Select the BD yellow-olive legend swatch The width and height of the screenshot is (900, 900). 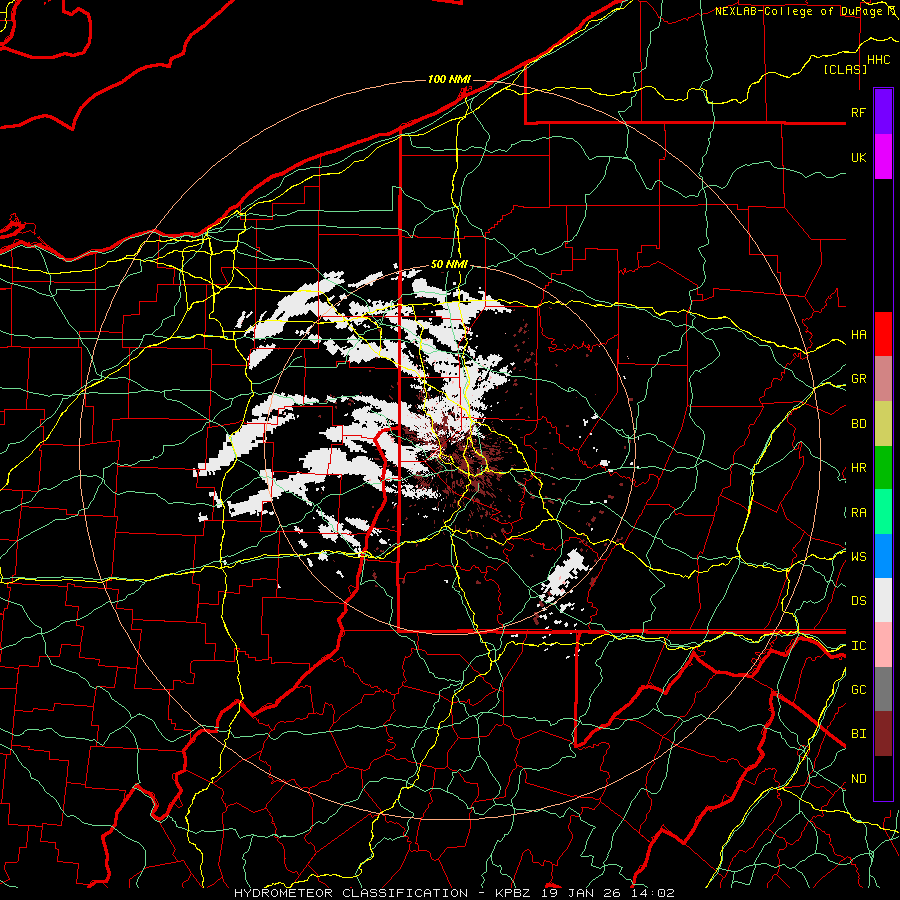click(x=883, y=424)
